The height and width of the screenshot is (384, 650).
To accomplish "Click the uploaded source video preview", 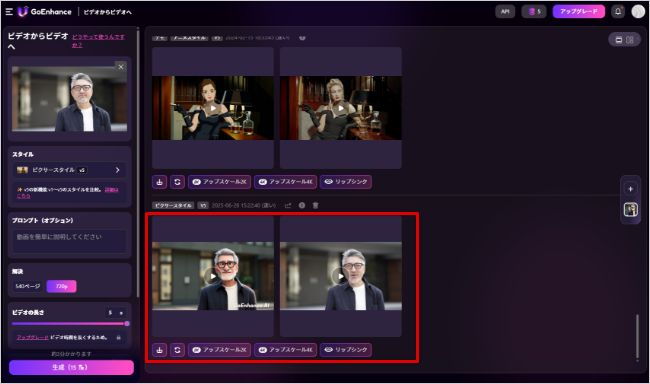I will [x=69, y=99].
